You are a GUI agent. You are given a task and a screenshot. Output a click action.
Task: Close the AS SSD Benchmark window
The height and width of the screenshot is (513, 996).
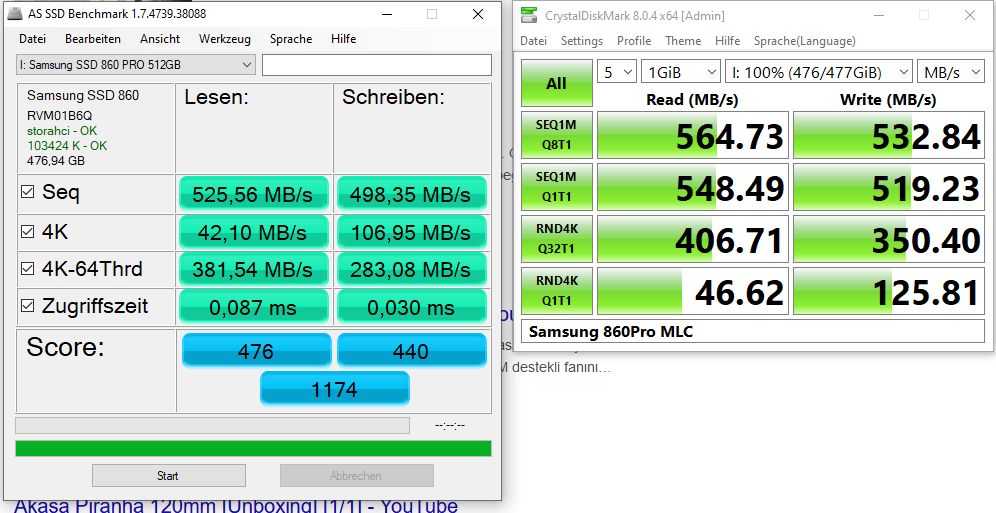coord(478,14)
